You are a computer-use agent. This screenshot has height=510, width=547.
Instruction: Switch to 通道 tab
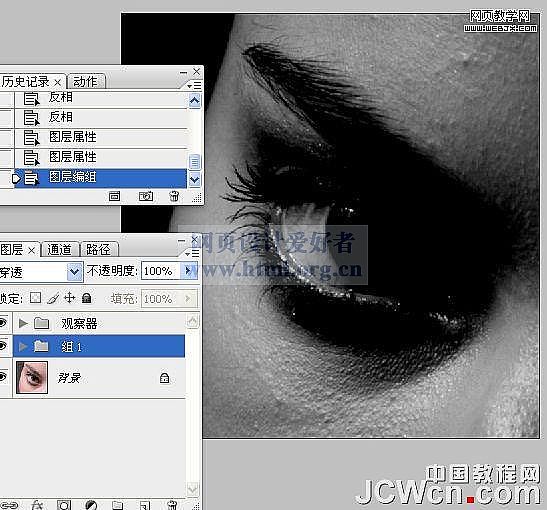click(59, 250)
